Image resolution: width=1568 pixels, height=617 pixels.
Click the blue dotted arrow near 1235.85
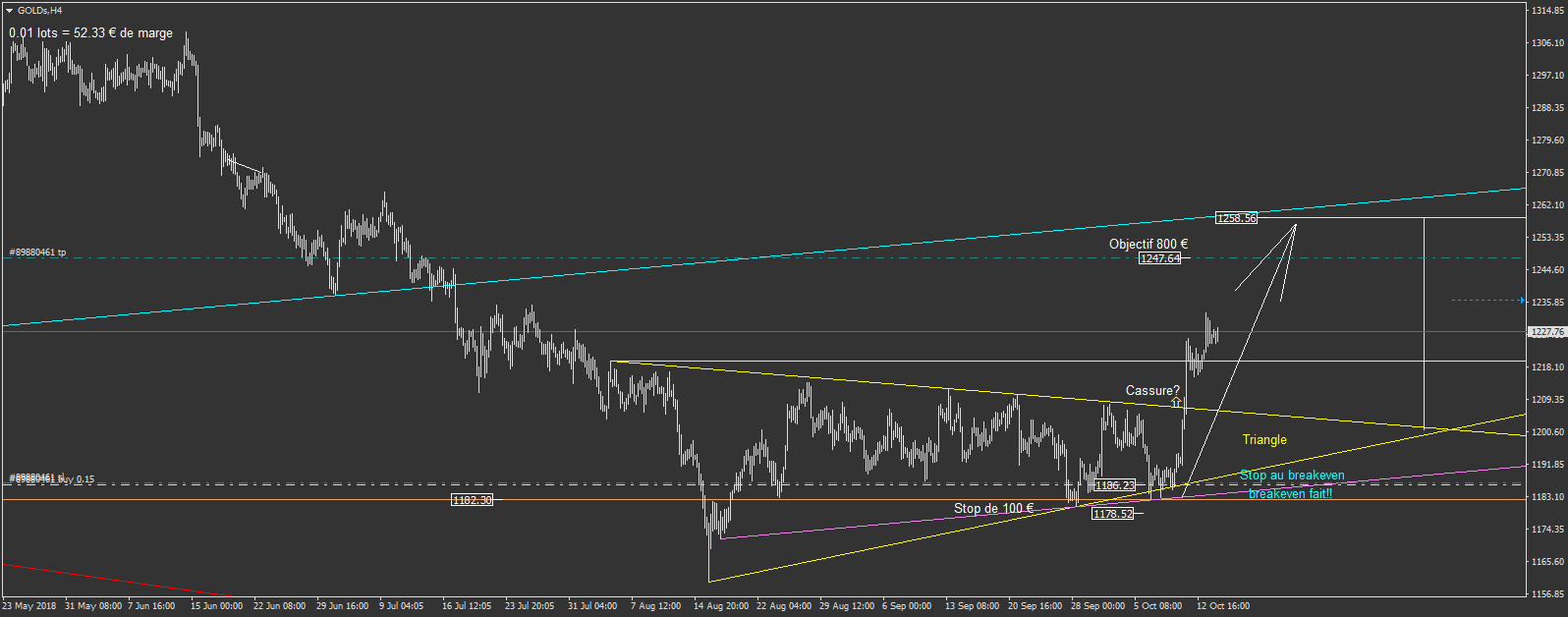point(1487,301)
